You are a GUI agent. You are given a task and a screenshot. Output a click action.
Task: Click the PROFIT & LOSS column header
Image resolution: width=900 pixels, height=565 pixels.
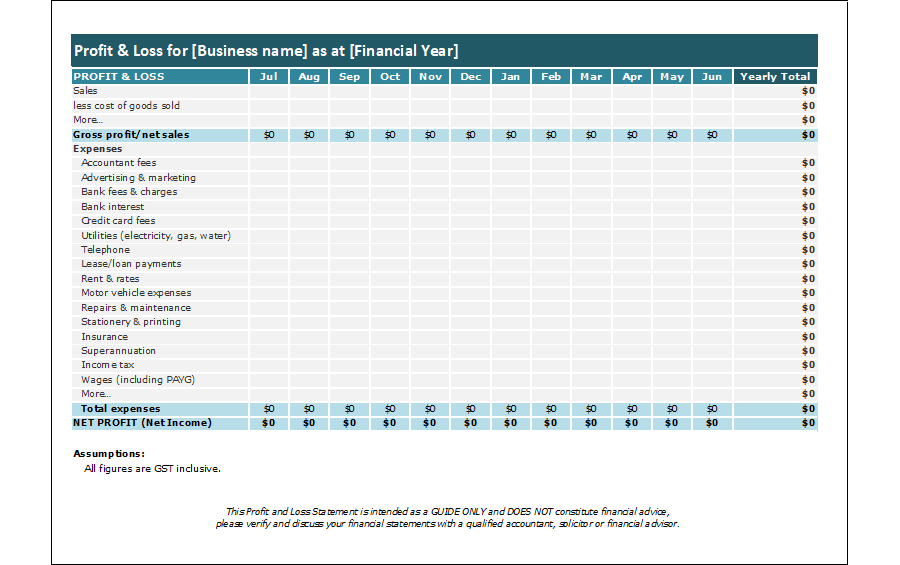click(x=160, y=76)
